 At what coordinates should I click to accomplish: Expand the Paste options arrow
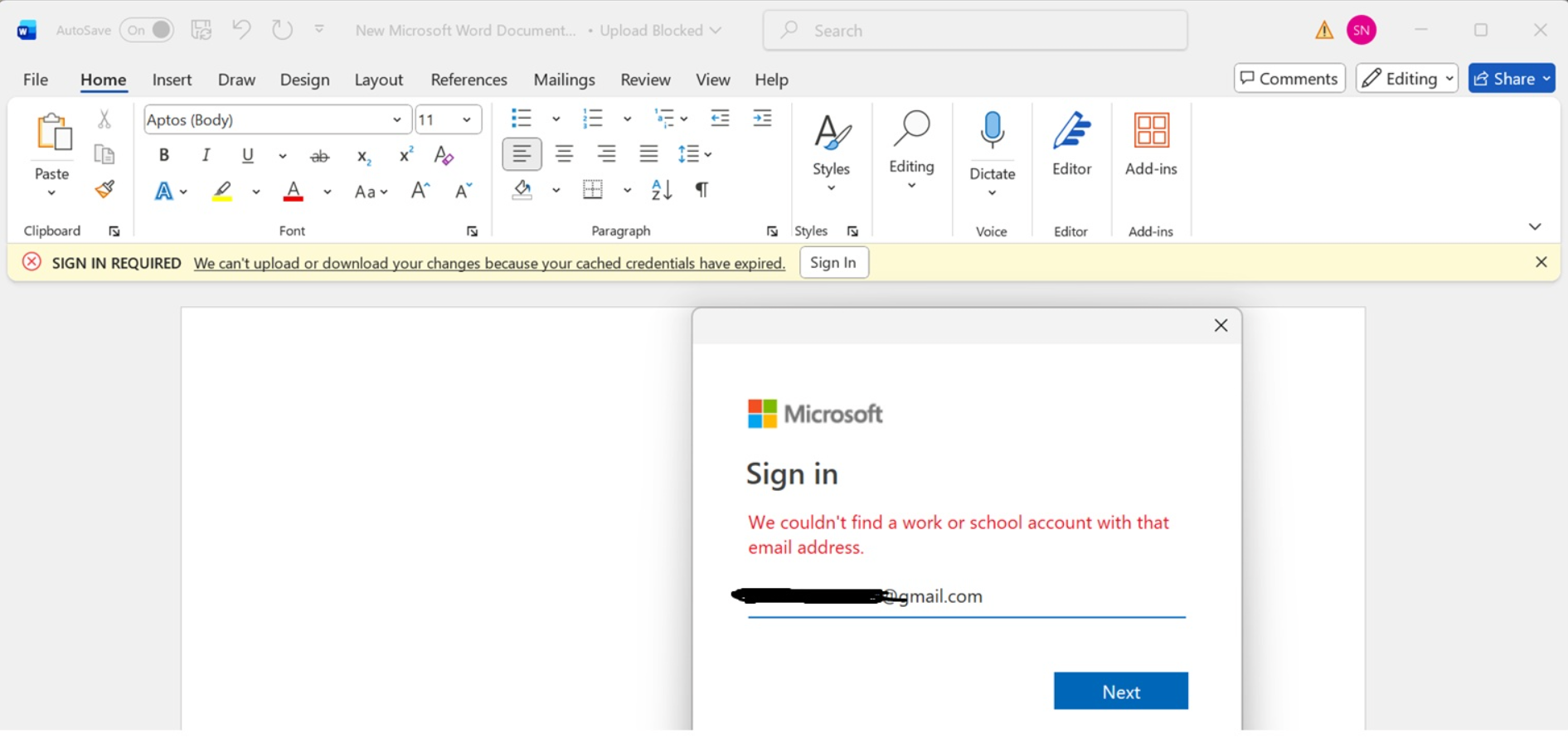[51, 193]
